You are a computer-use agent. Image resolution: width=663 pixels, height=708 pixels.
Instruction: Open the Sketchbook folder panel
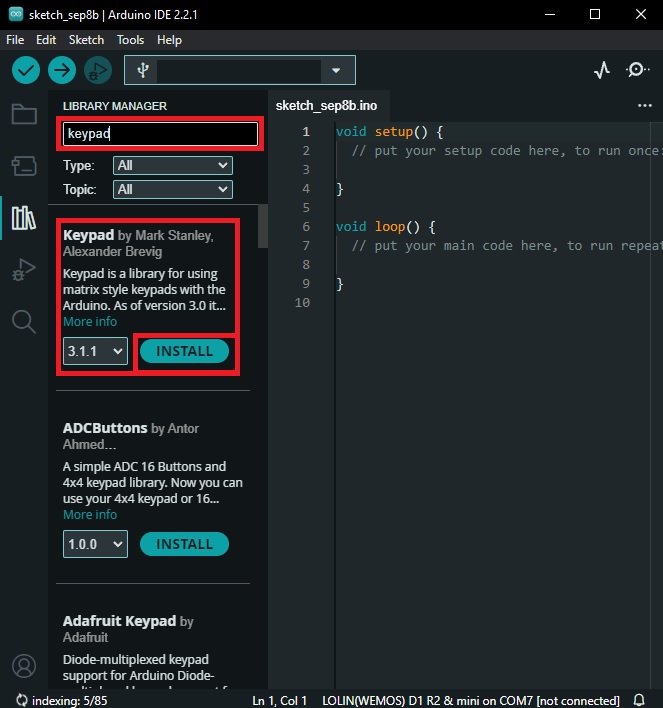click(24, 113)
